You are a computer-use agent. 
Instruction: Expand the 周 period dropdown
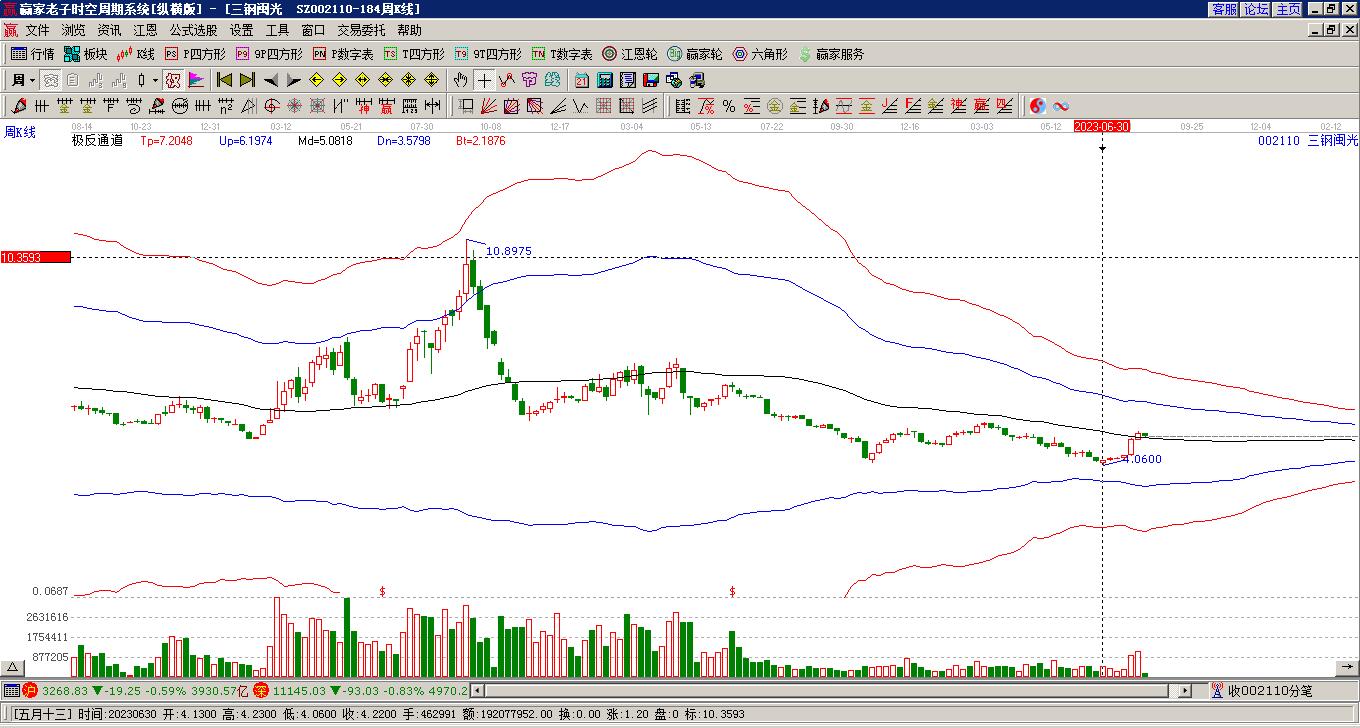tap(32, 80)
